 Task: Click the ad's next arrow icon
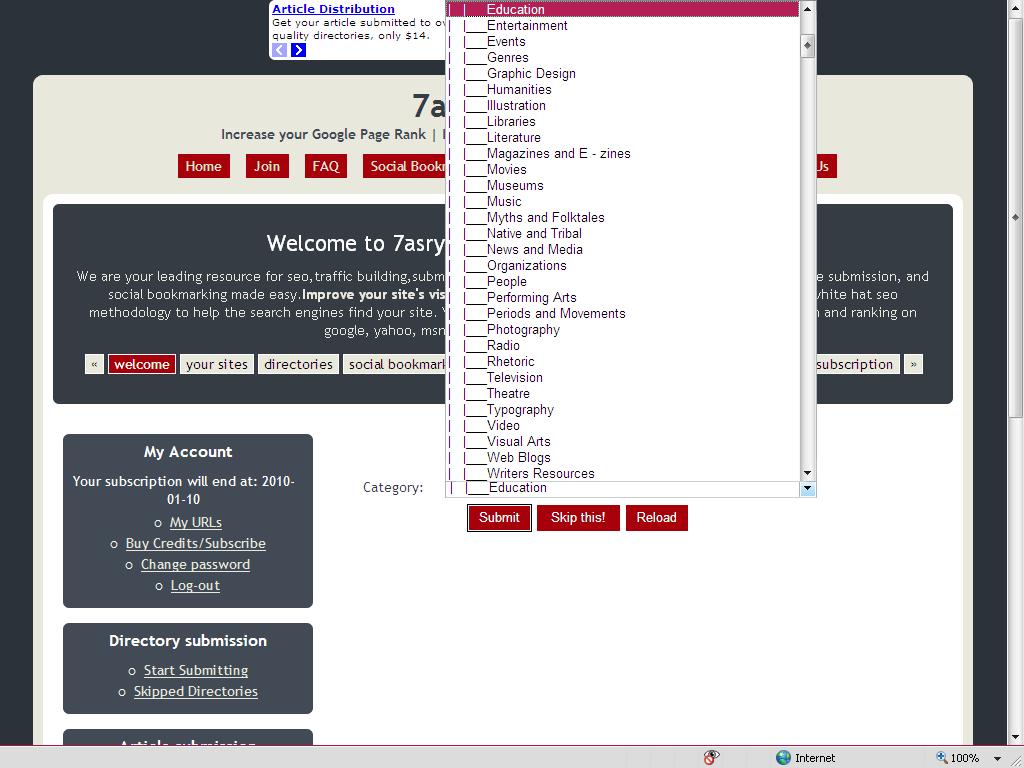click(298, 50)
